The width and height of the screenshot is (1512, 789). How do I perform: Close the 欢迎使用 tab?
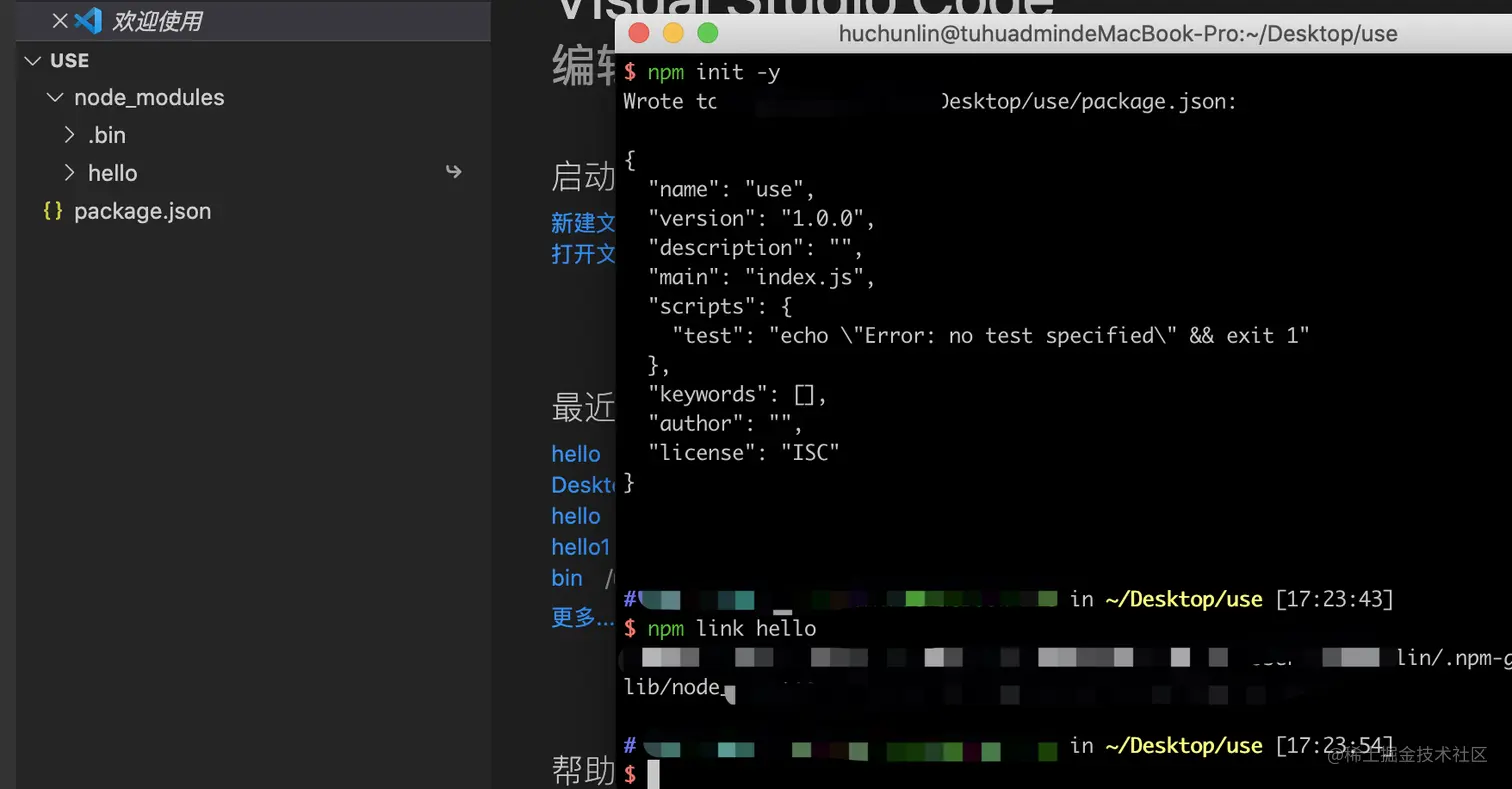coord(60,20)
